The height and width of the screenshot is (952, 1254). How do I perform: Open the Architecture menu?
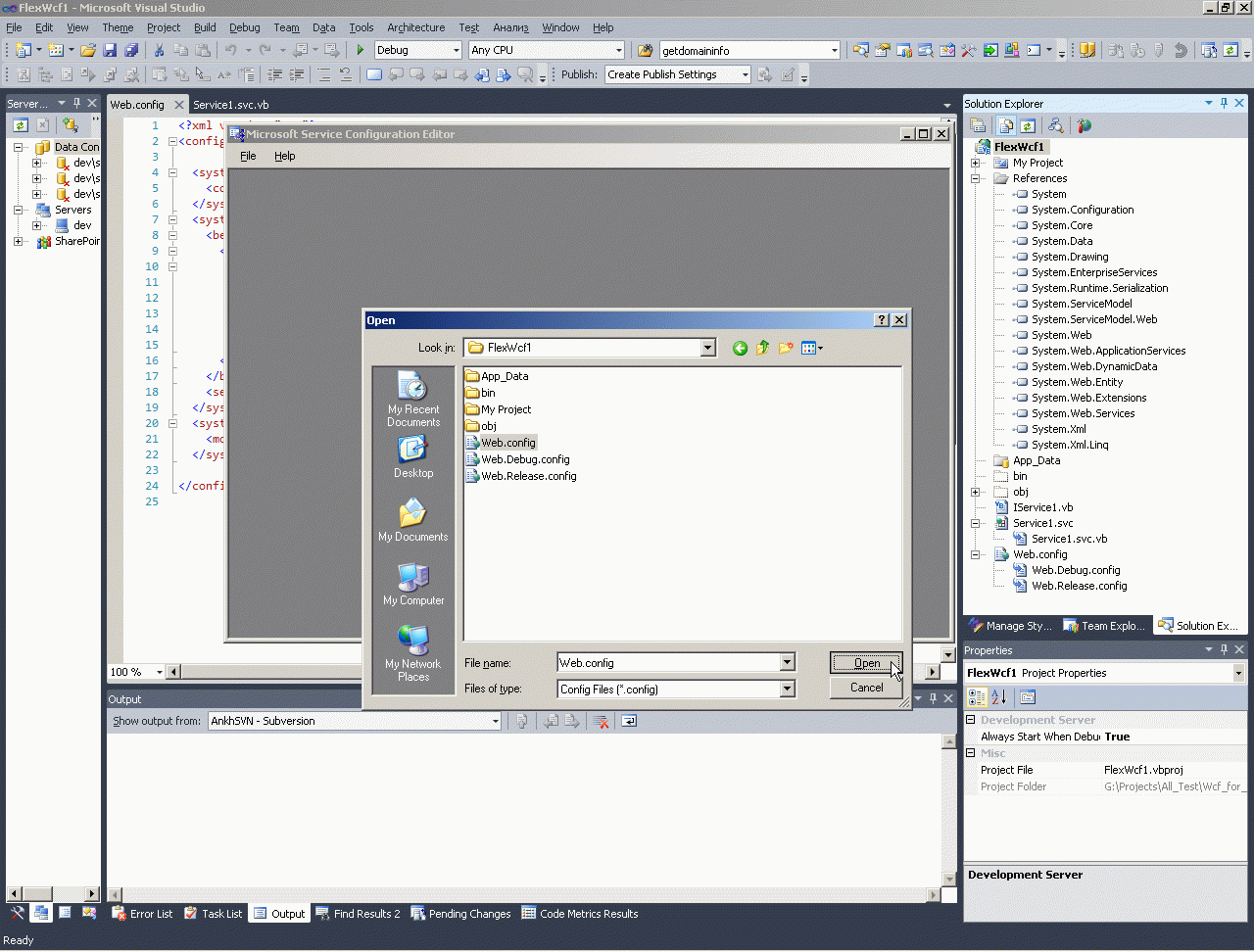(415, 27)
